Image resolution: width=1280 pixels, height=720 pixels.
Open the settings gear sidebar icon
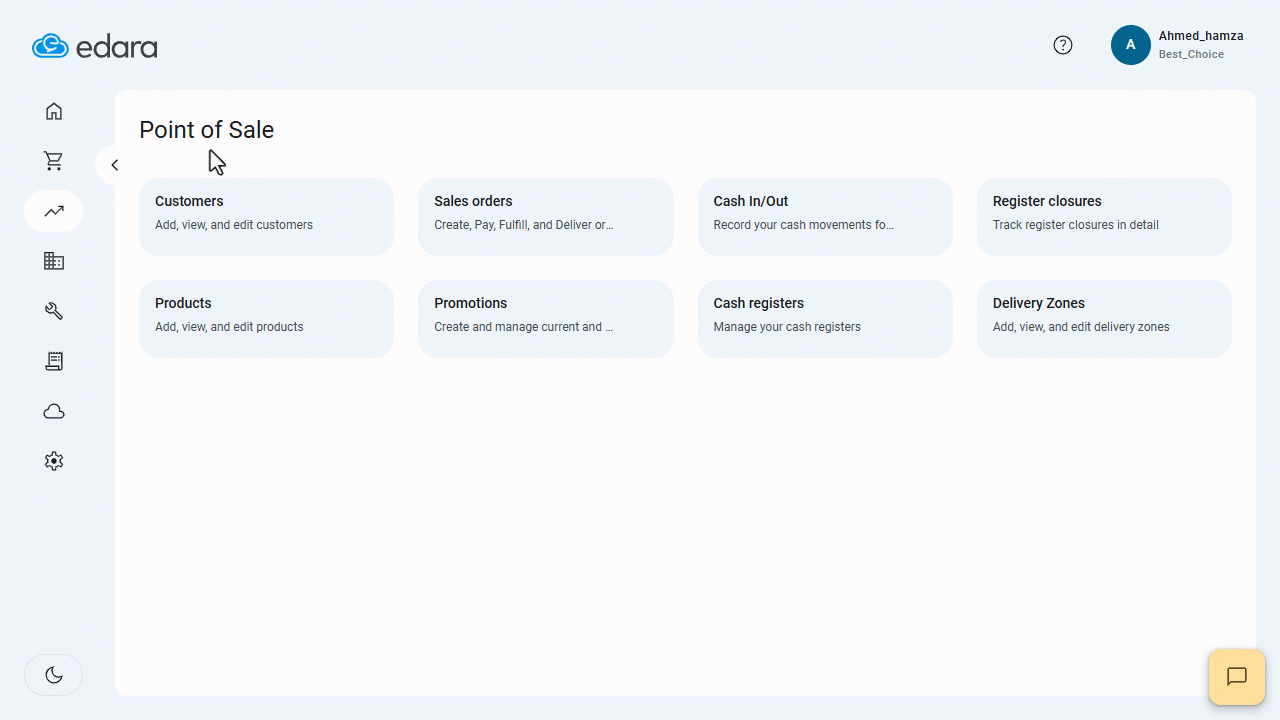tap(54, 461)
